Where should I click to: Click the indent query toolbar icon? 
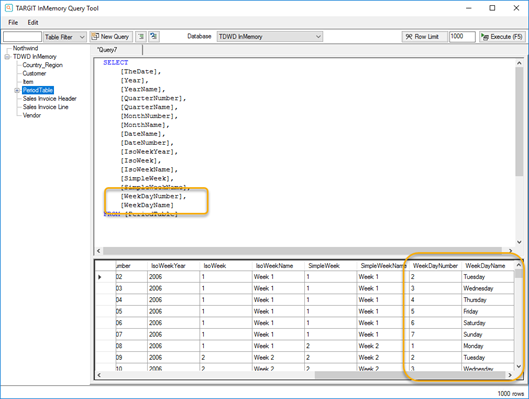click(x=141, y=36)
